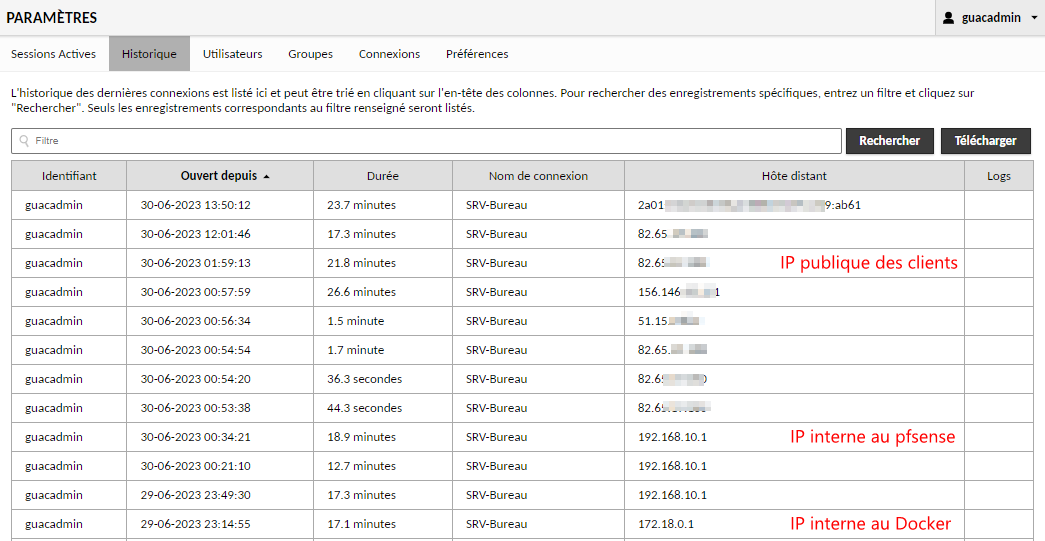Sort by Nom de connexion column
This screenshot has height=541, width=1045.
point(538,176)
